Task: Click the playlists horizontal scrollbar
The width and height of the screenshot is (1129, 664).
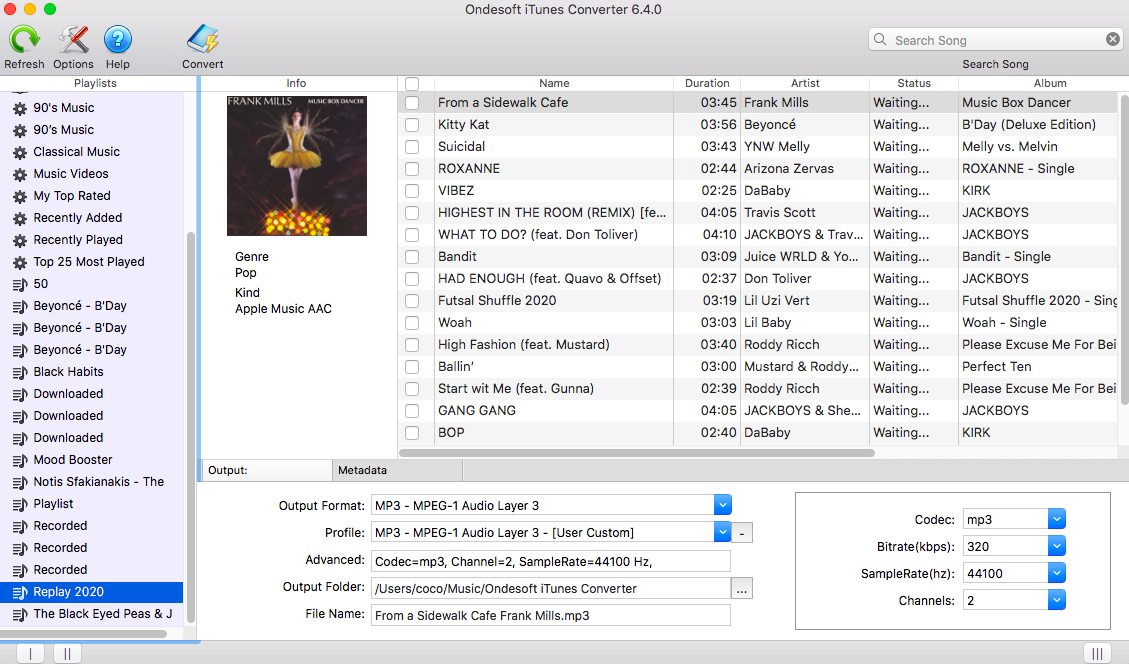Action: point(84,634)
